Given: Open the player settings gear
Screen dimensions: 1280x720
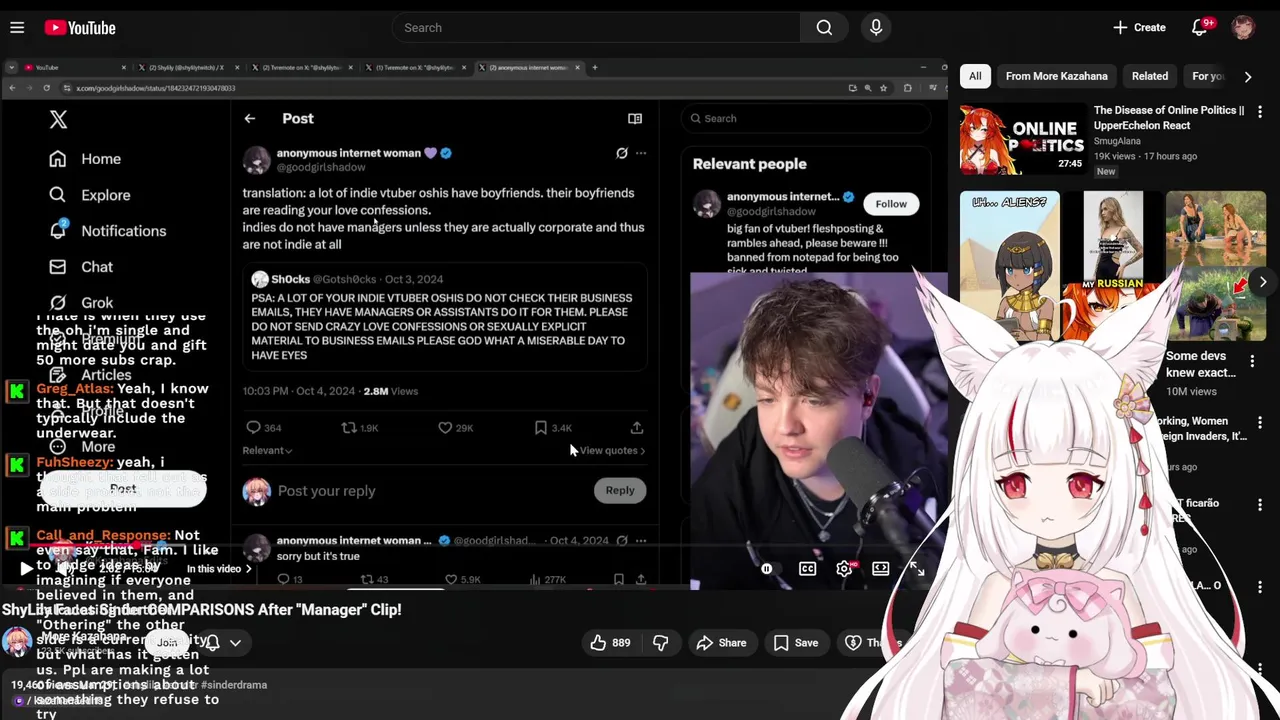Looking at the screenshot, I should click(x=844, y=569).
